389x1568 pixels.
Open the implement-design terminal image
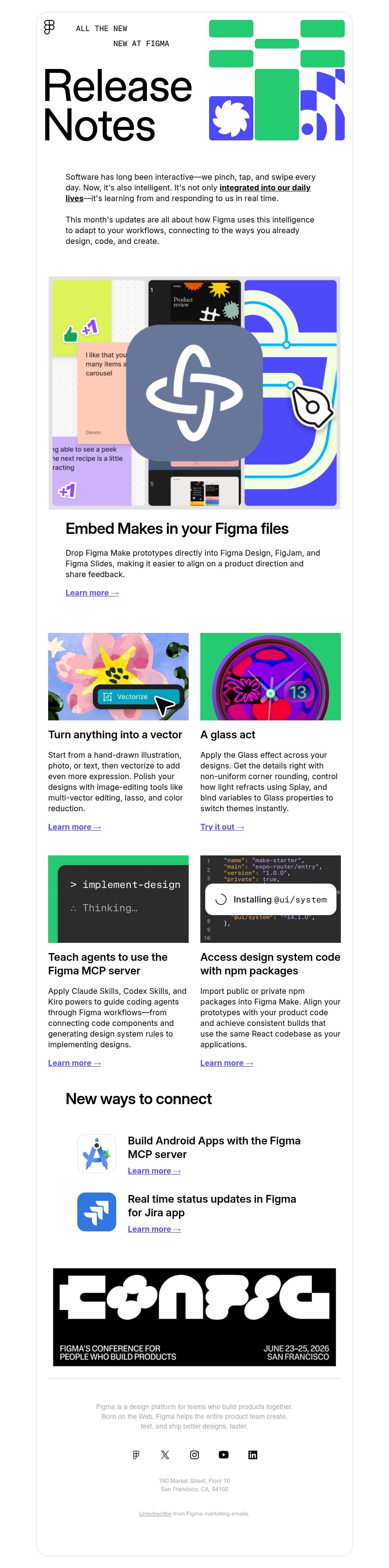pos(118,899)
